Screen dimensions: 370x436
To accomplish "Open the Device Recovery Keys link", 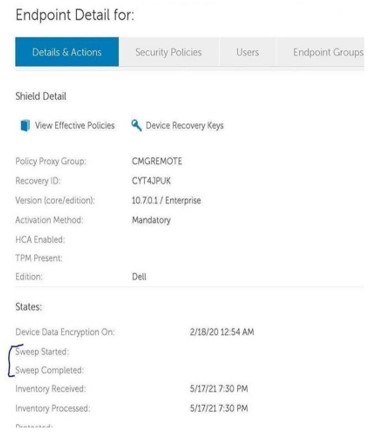I will click(x=185, y=126).
